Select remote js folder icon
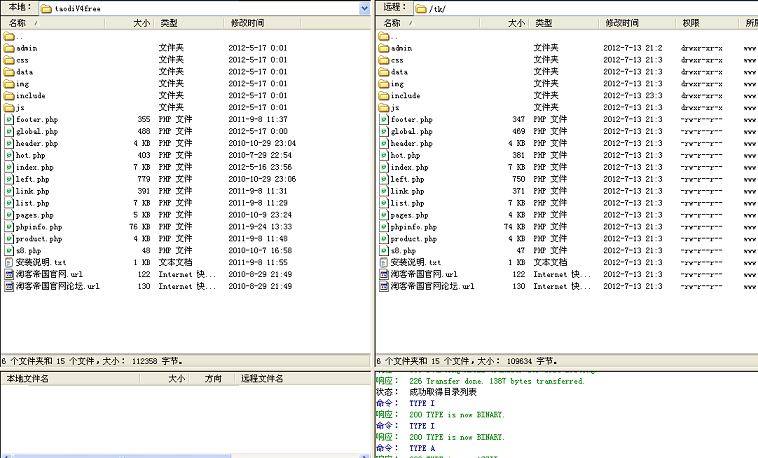Screen dimensions: 758x458 (x=383, y=107)
